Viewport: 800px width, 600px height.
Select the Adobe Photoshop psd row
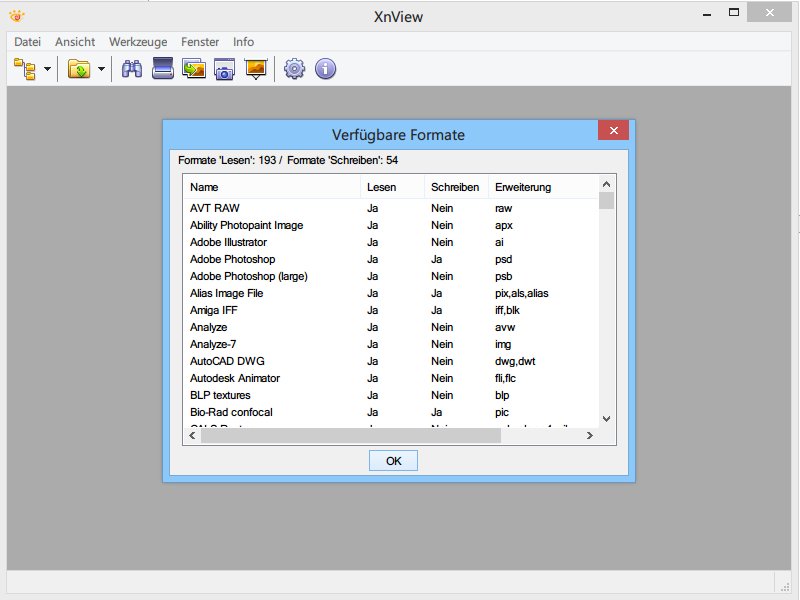click(391, 259)
